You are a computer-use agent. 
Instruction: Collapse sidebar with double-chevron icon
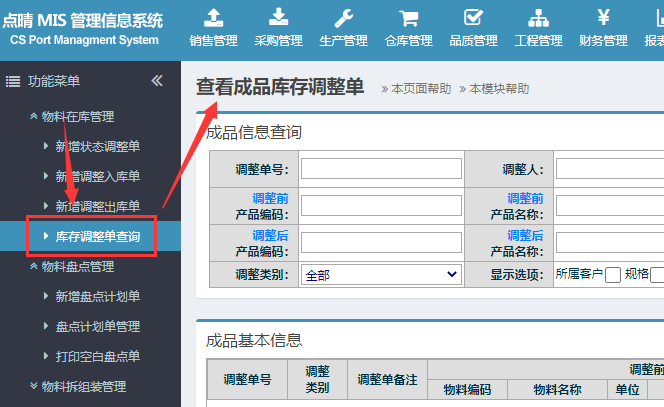157,81
